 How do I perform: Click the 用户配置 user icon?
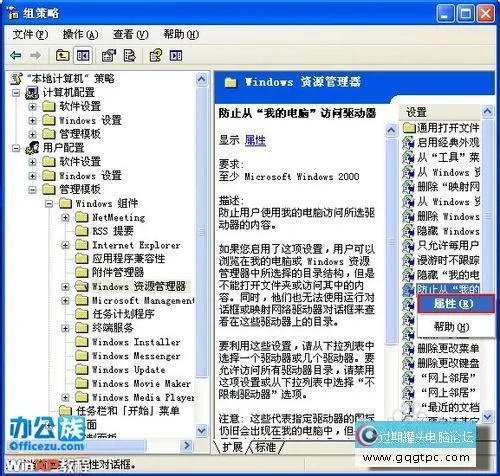click(x=32, y=148)
